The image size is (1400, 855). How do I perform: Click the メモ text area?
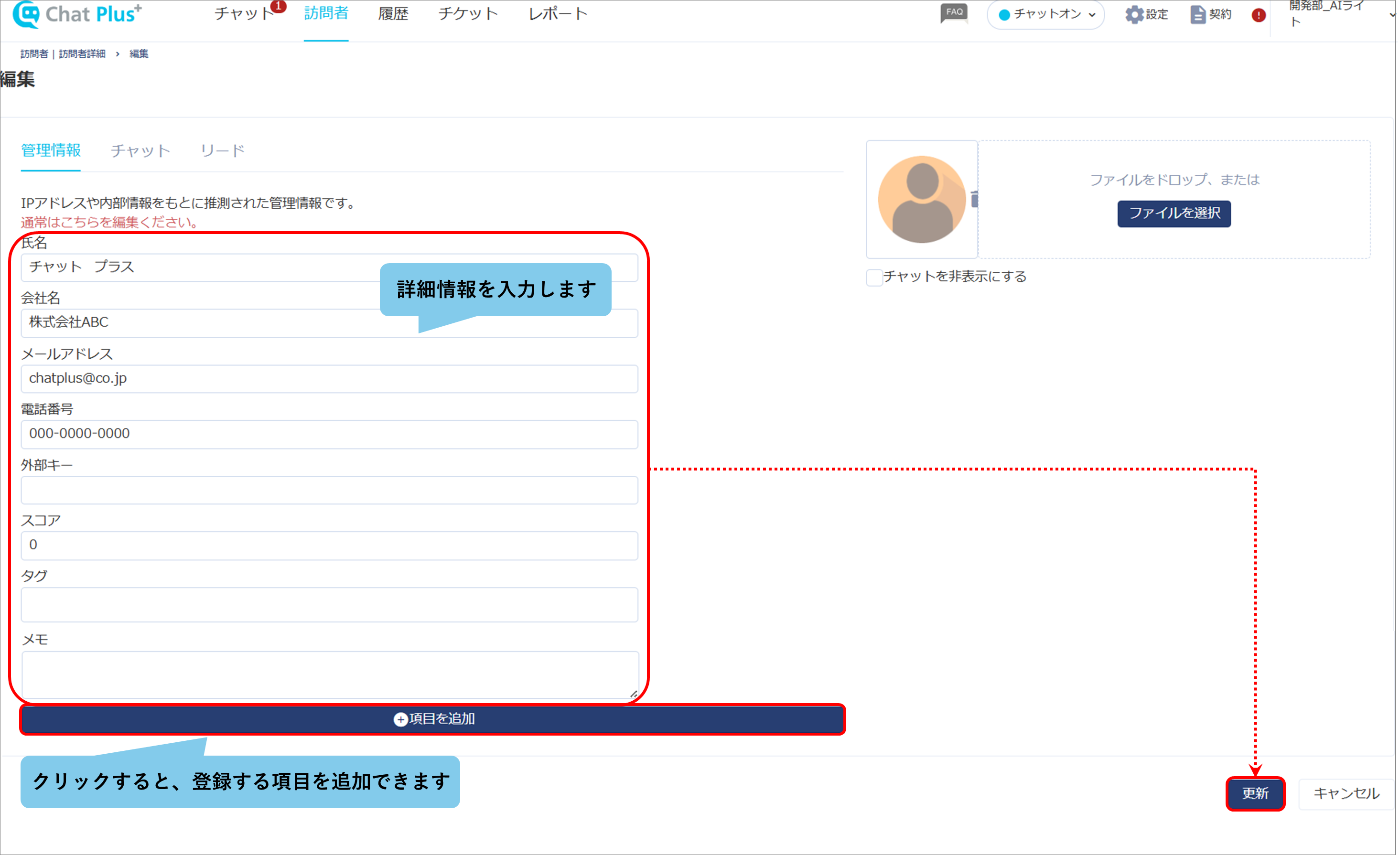click(x=330, y=675)
